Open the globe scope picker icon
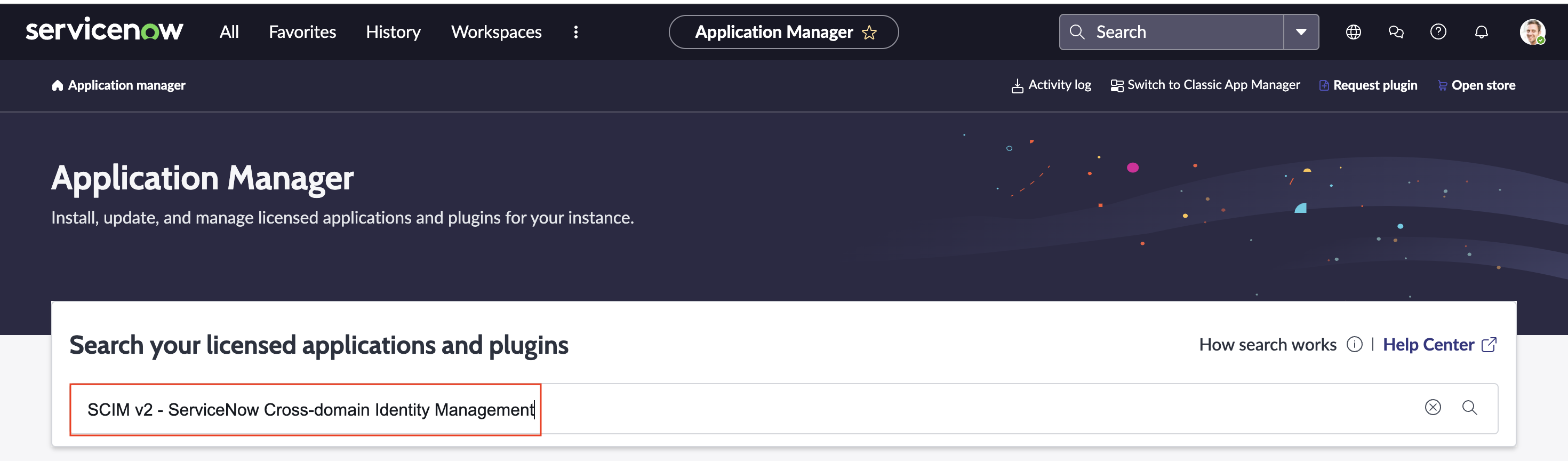 [x=1353, y=31]
